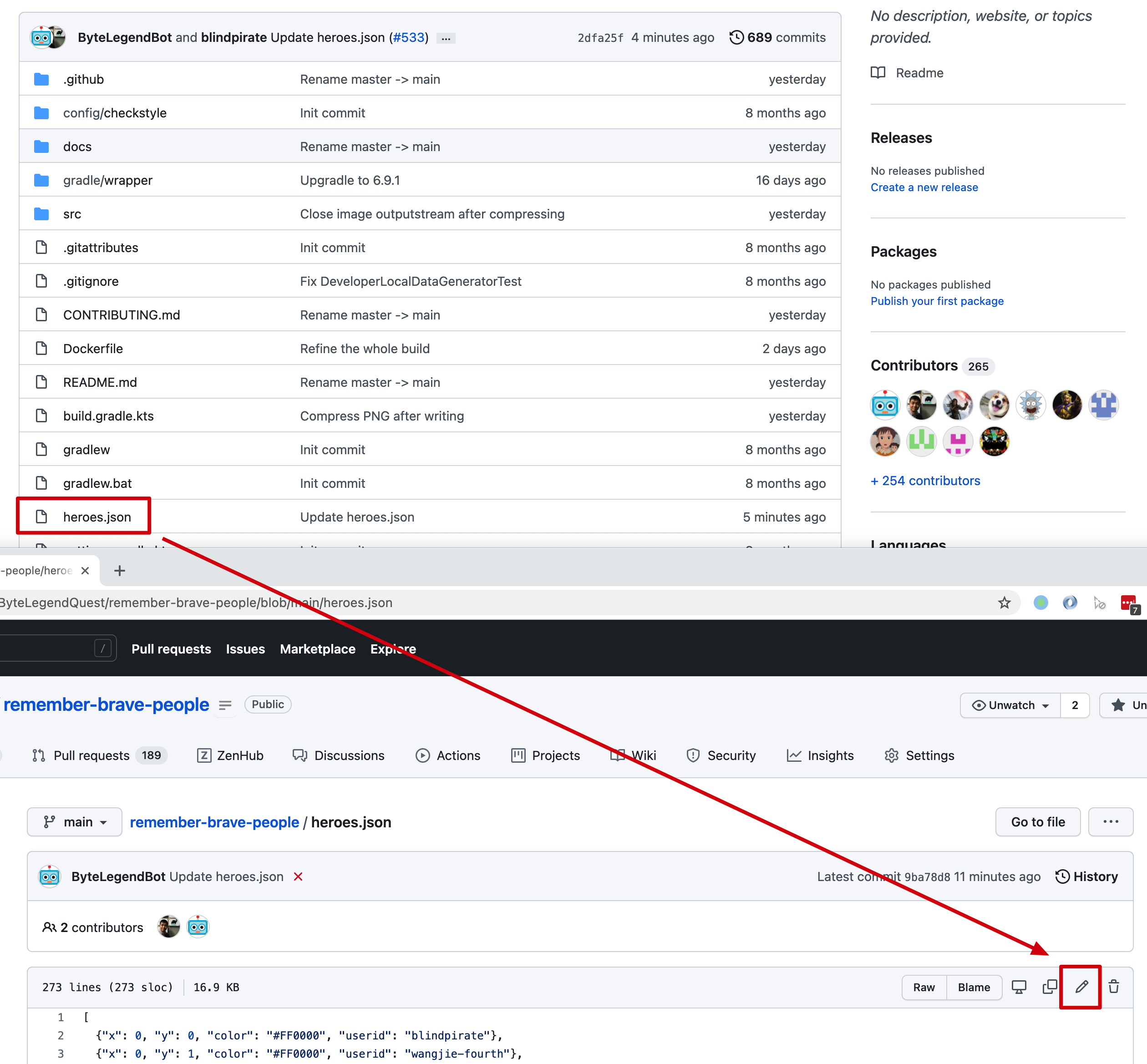1147x1064 pixels.
Task: Click the remember-brave-people repository title
Action: [x=106, y=705]
